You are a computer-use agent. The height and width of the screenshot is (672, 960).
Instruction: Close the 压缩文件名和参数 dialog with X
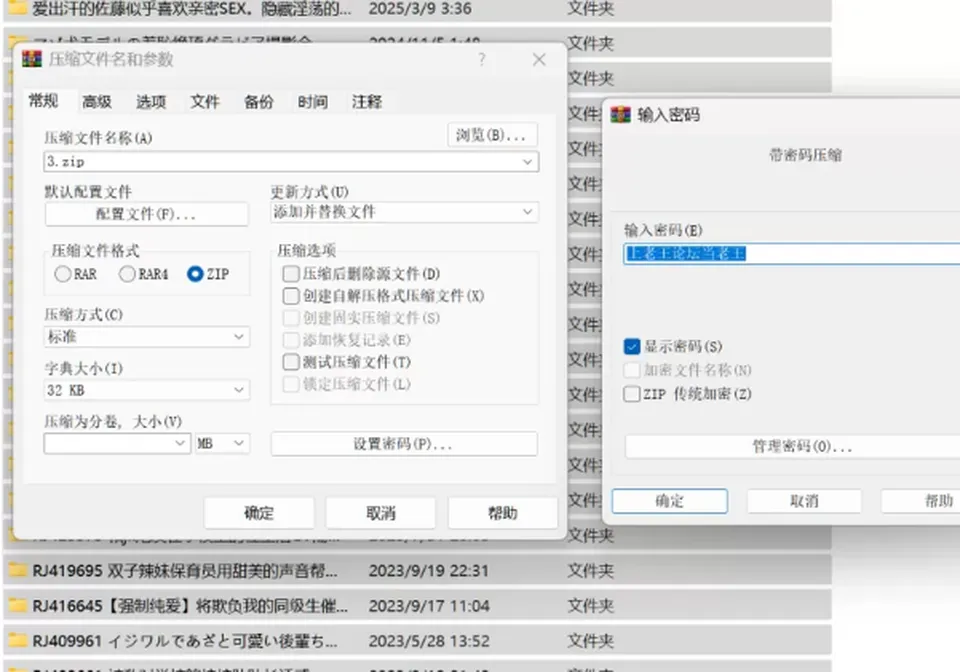click(539, 59)
